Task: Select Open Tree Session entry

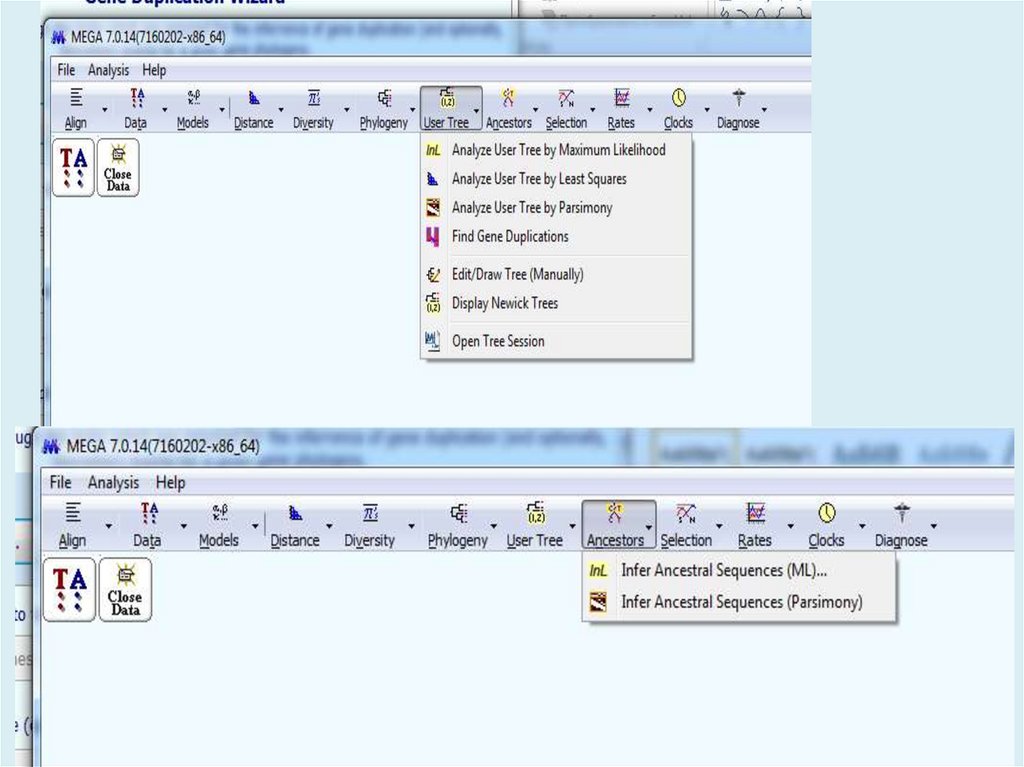Action: (556, 341)
